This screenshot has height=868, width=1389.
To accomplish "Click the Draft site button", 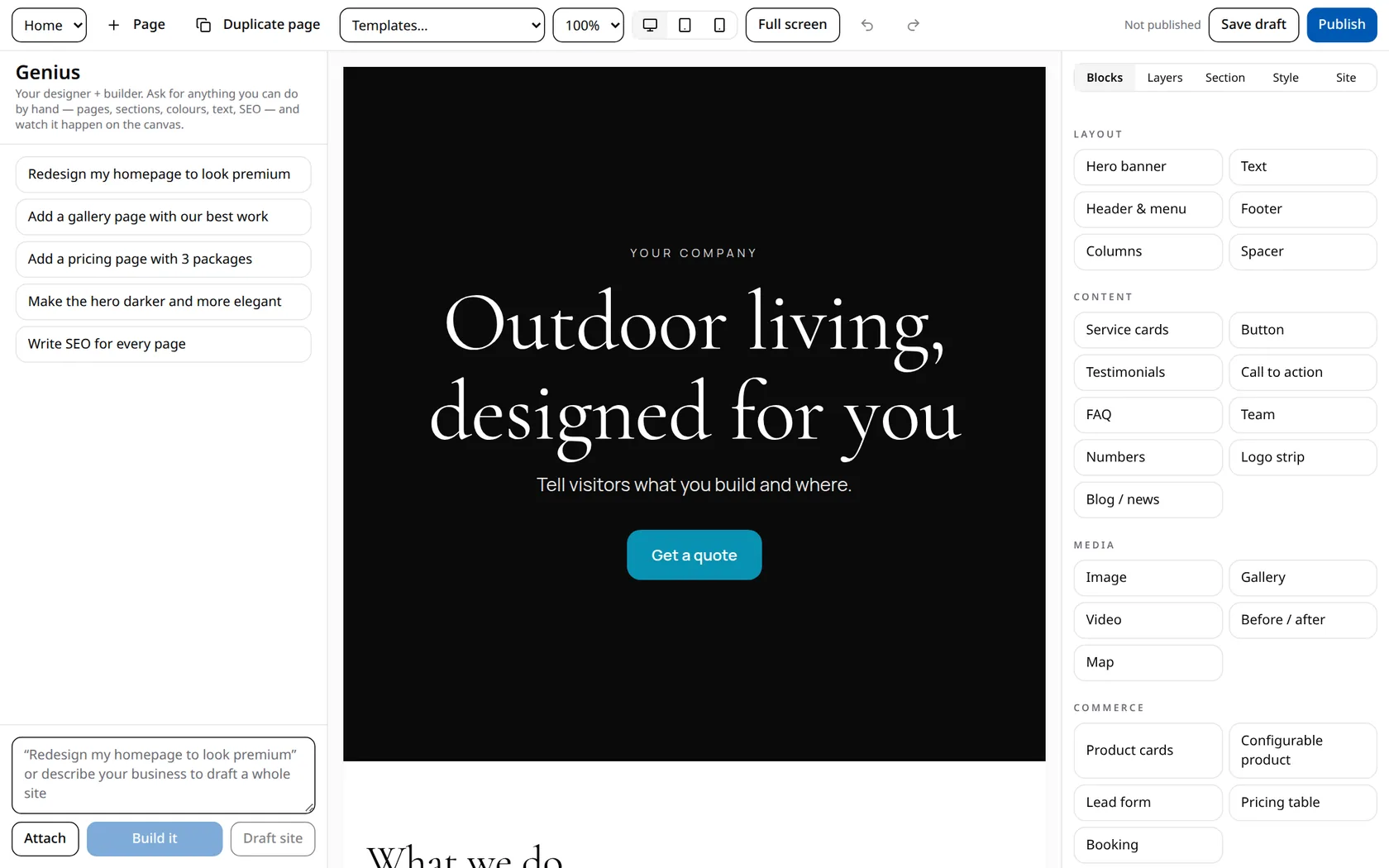I will (x=273, y=838).
